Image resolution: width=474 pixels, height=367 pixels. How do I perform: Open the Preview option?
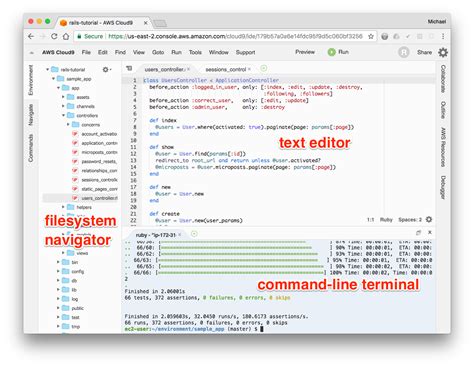[305, 52]
